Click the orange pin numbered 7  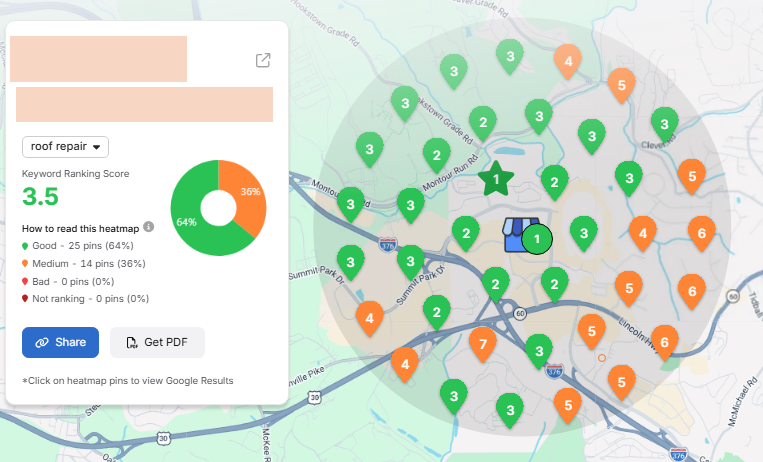483,344
